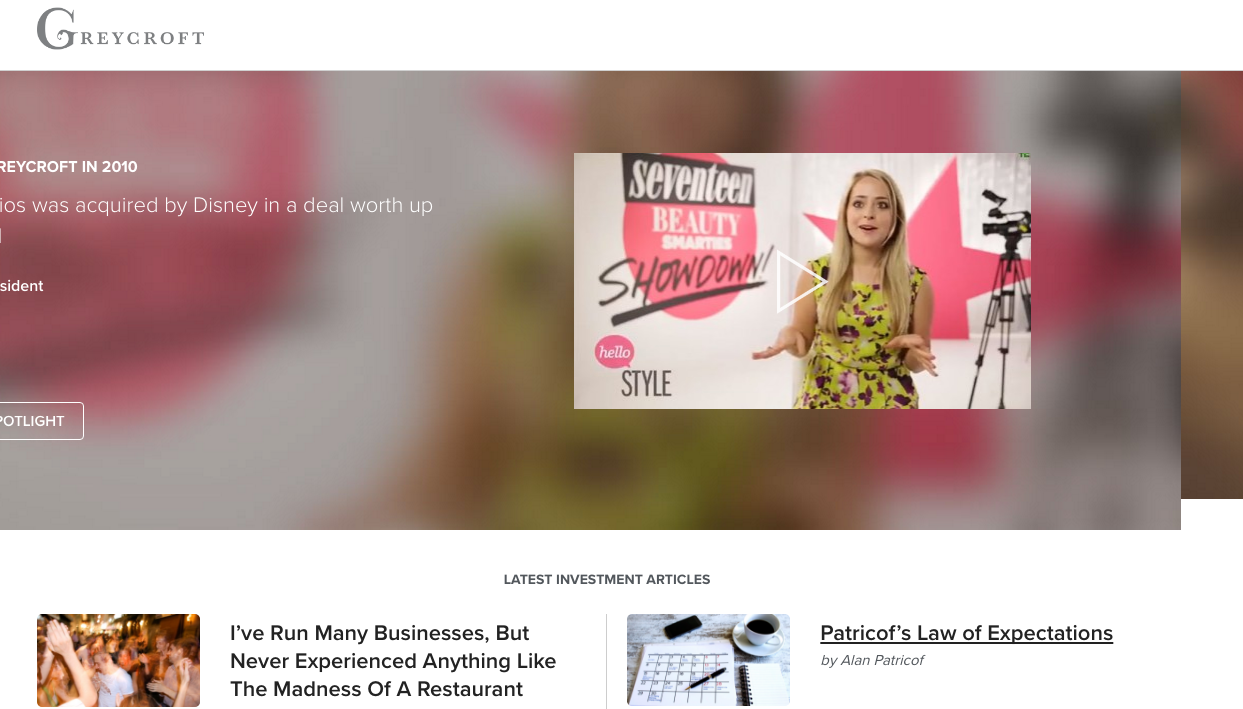Click the Greycroft logo in the header

click(120, 29)
